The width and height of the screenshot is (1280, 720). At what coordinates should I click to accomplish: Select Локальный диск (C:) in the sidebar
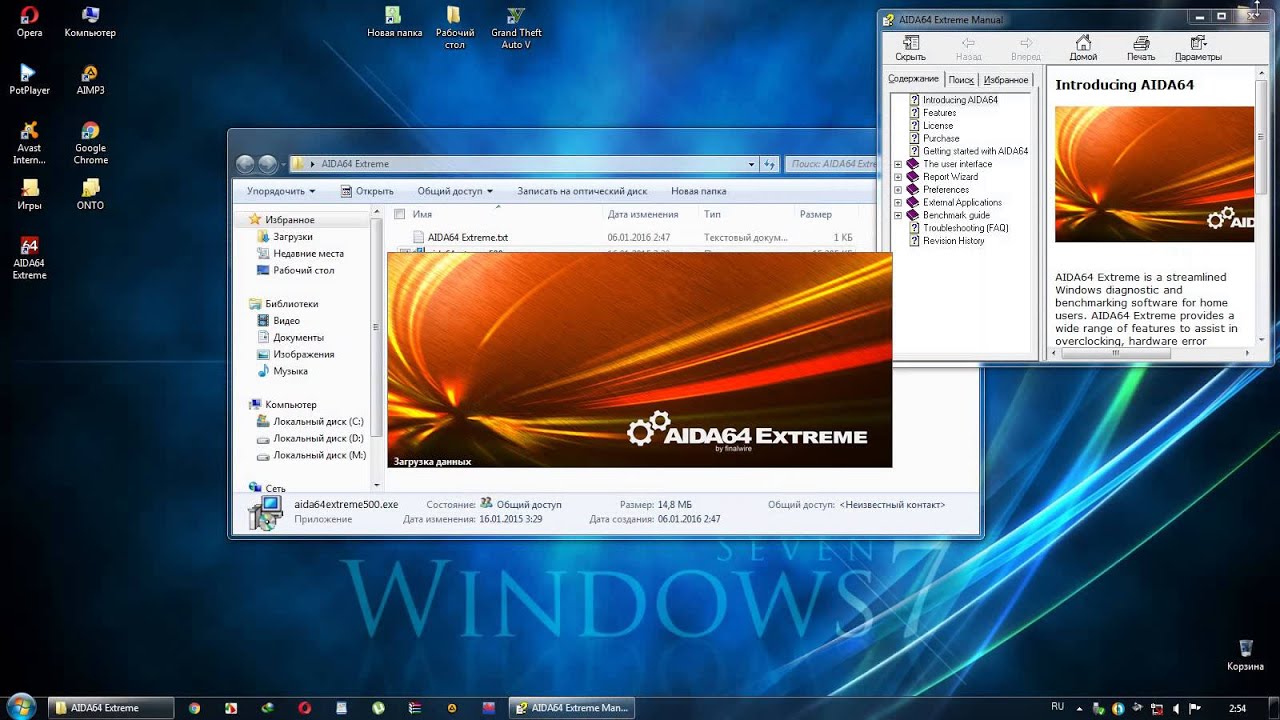pos(318,422)
